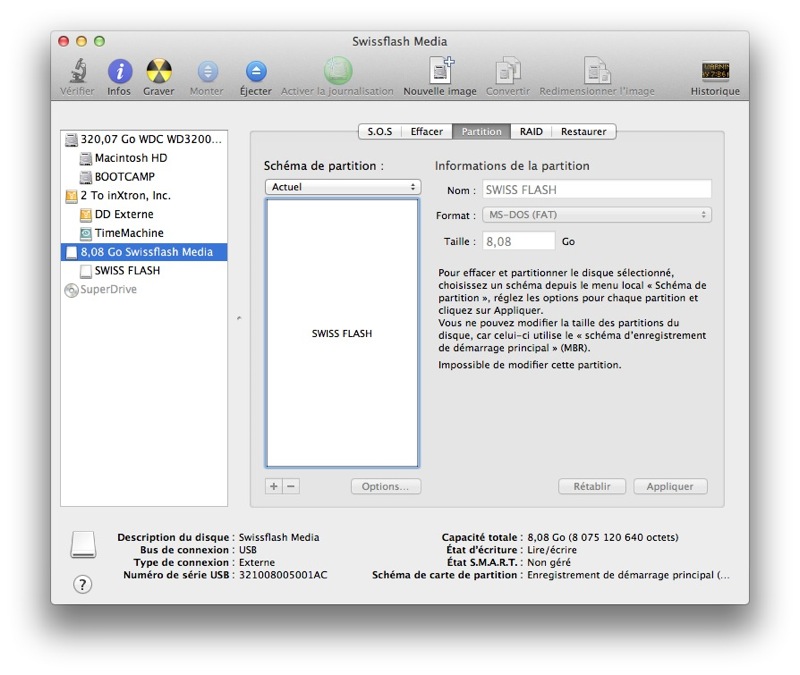Switch to the Effacer tab
Viewport: 800px width, 675px height.
(x=427, y=132)
